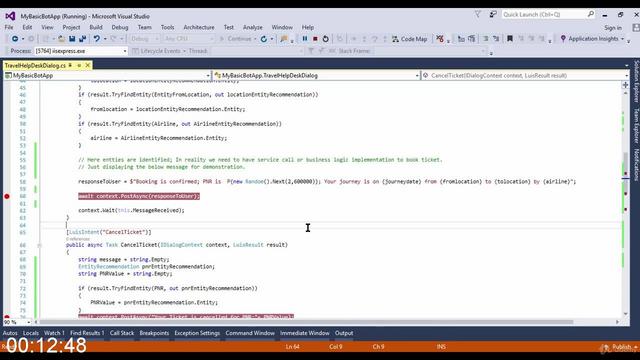Image resolution: width=640 pixels, height=360 pixels.
Task: Click the bookmark toggle icon
Action: [x=510, y=39]
